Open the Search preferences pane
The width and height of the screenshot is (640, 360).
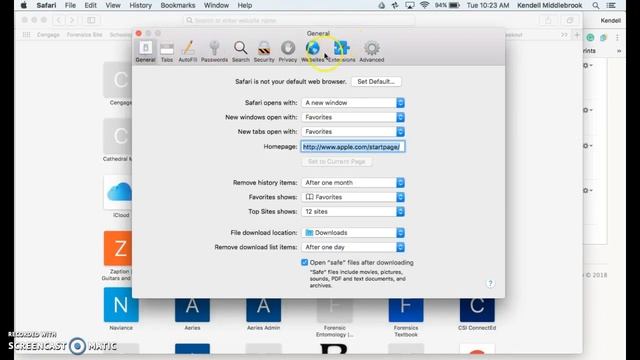[240, 51]
